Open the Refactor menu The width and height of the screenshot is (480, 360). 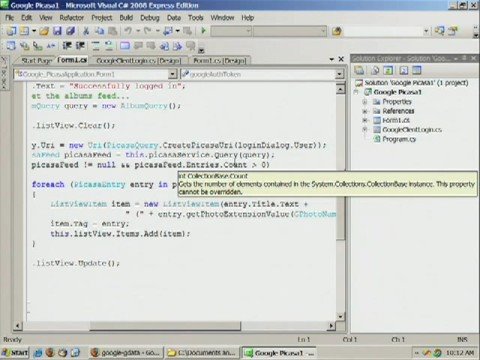[72, 18]
